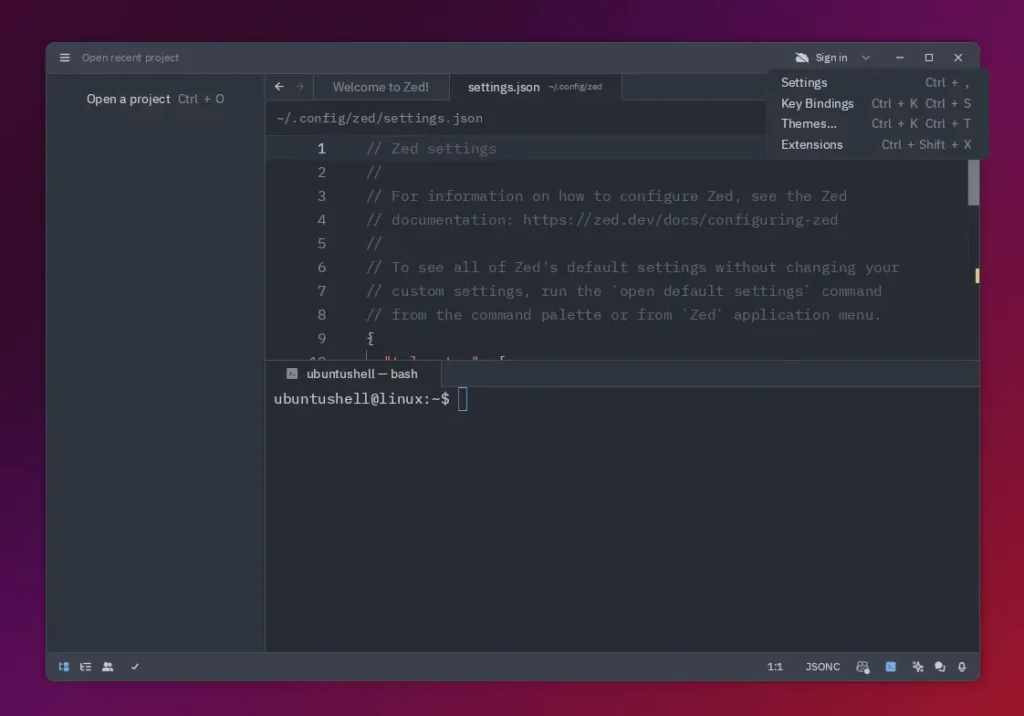Switch to the Welcome to Zed! tab

click(380, 87)
